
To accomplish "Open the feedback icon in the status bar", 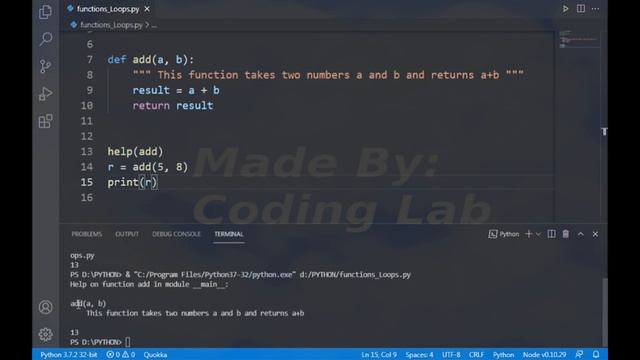I will point(579,354).
